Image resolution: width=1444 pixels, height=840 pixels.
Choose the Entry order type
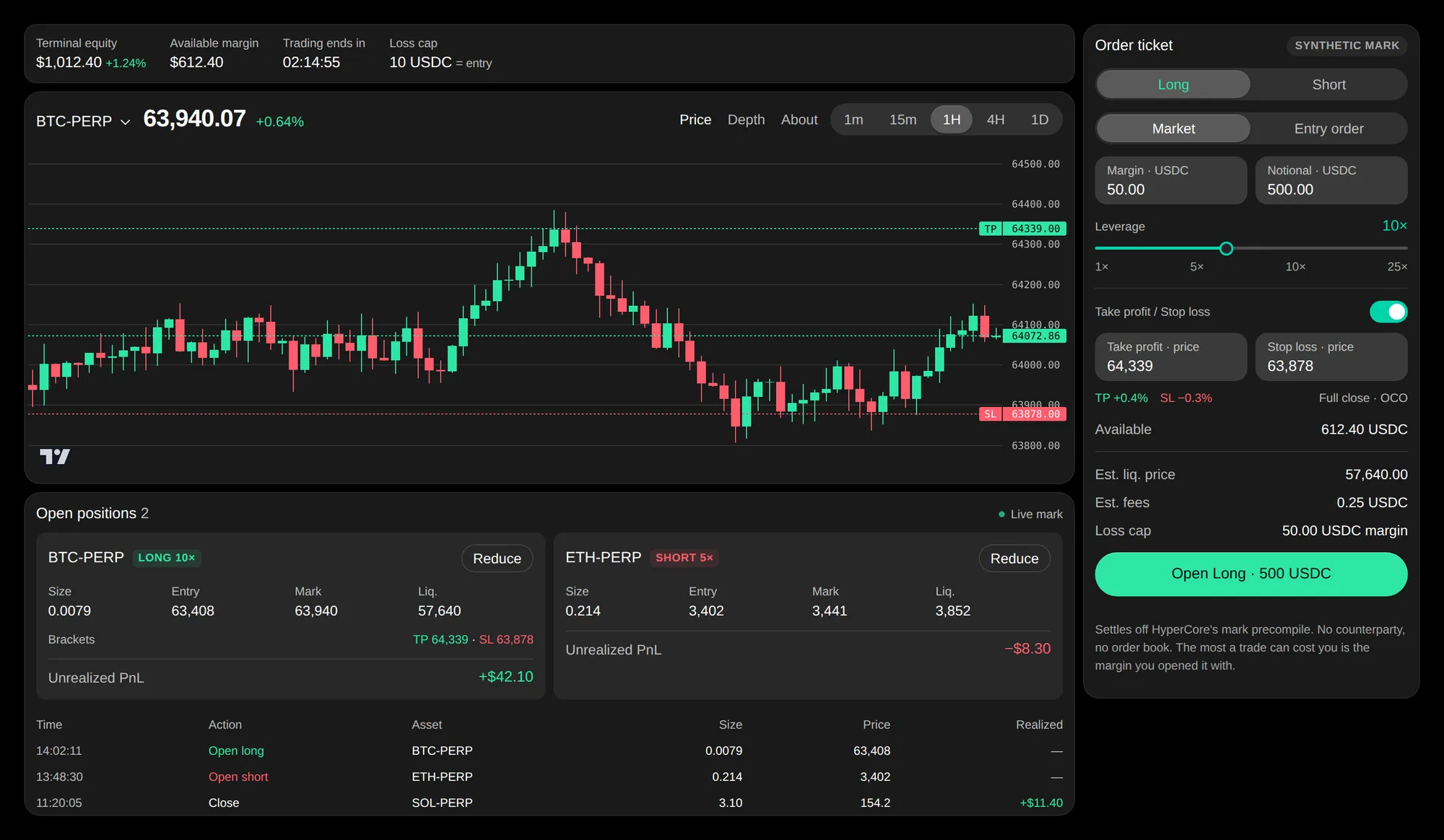point(1328,128)
